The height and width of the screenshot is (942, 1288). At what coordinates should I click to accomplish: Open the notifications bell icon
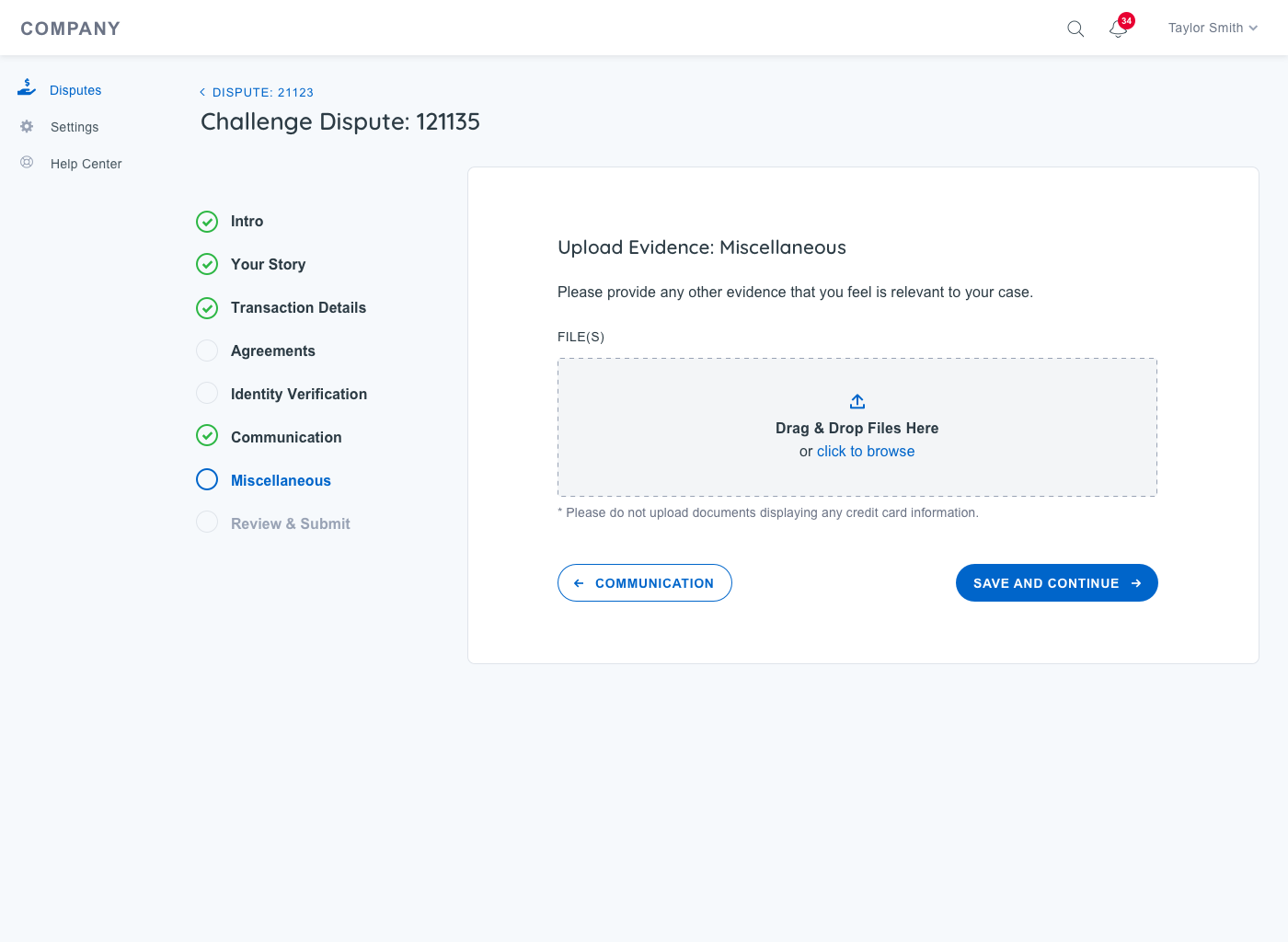1118,29
